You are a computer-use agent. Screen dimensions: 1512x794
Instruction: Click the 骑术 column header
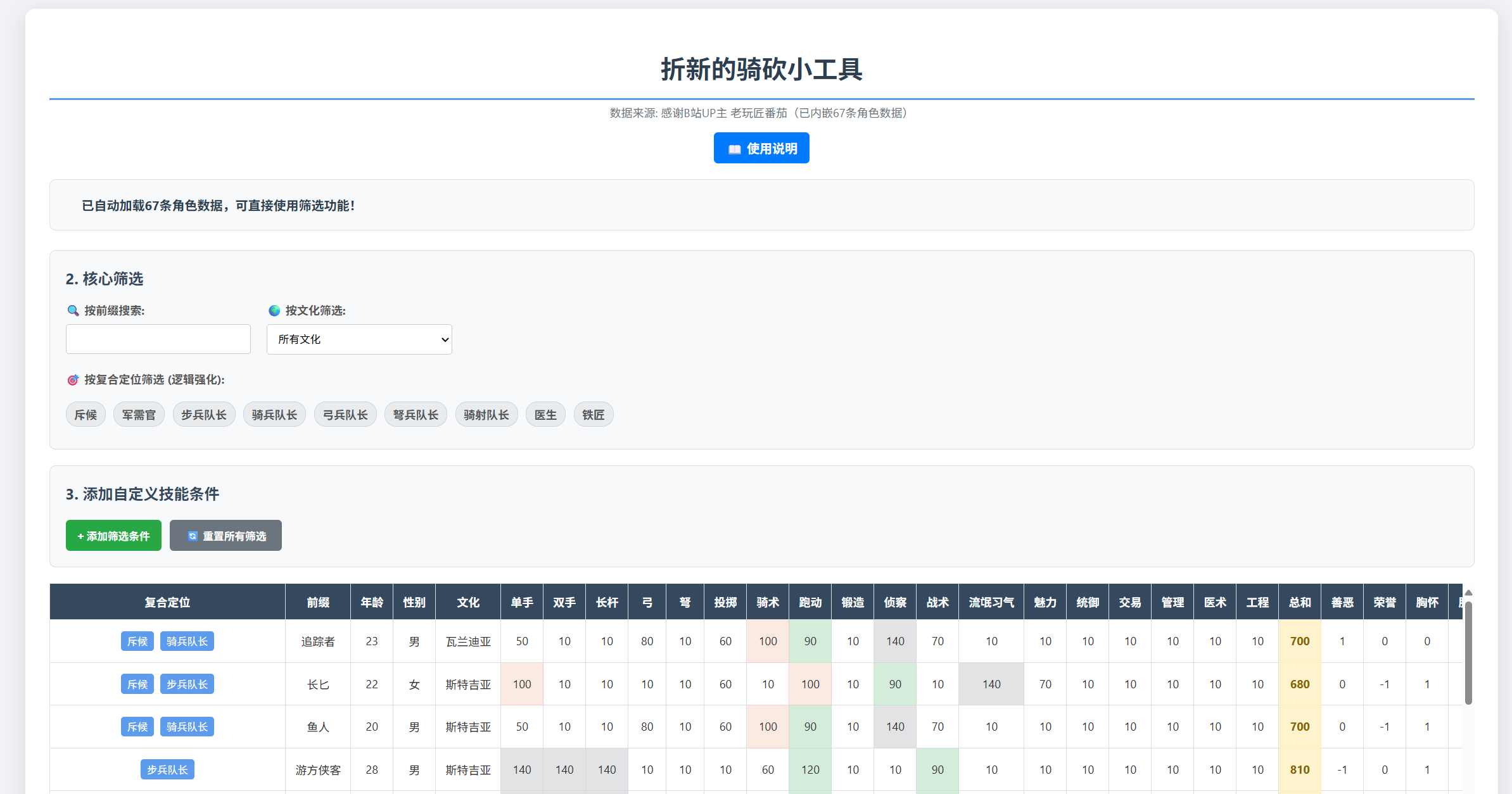tap(768, 602)
